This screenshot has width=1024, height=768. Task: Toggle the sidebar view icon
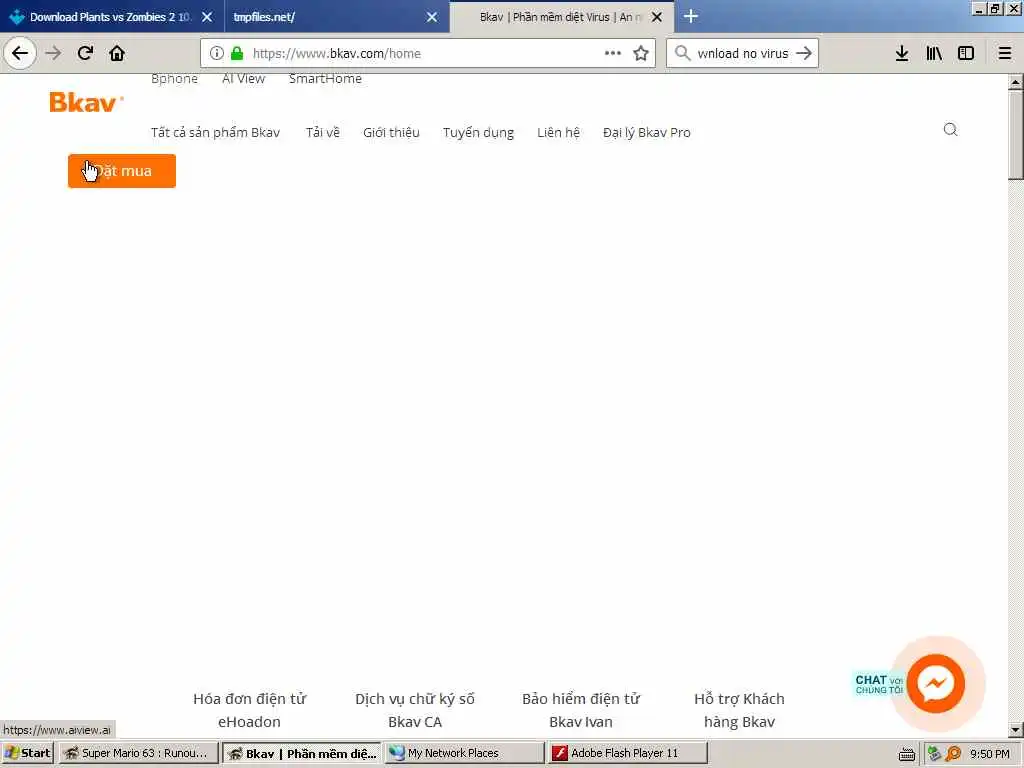click(x=966, y=53)
